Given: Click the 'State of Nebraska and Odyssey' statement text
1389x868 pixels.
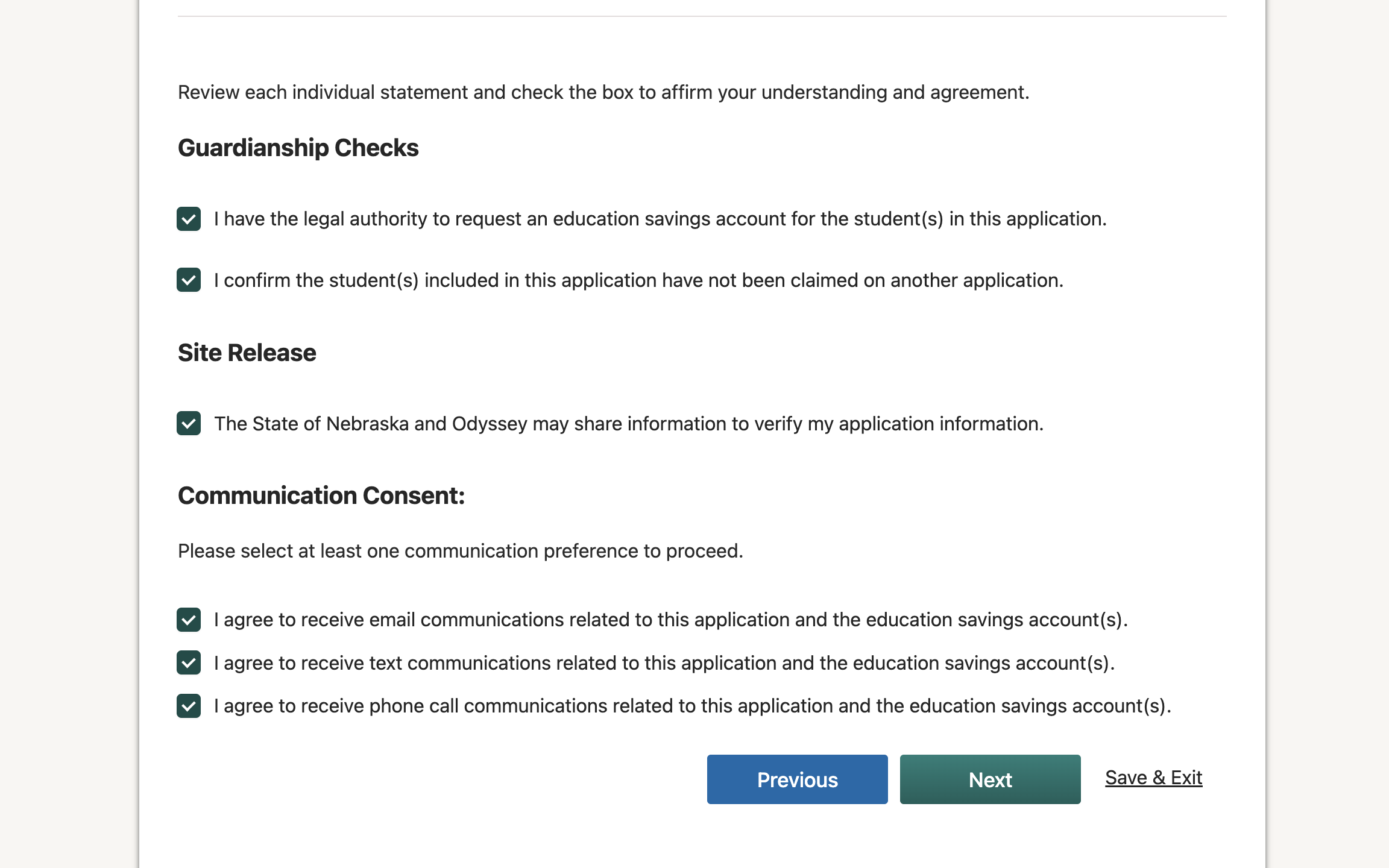Looking at the screenshot, I should 629,424.
